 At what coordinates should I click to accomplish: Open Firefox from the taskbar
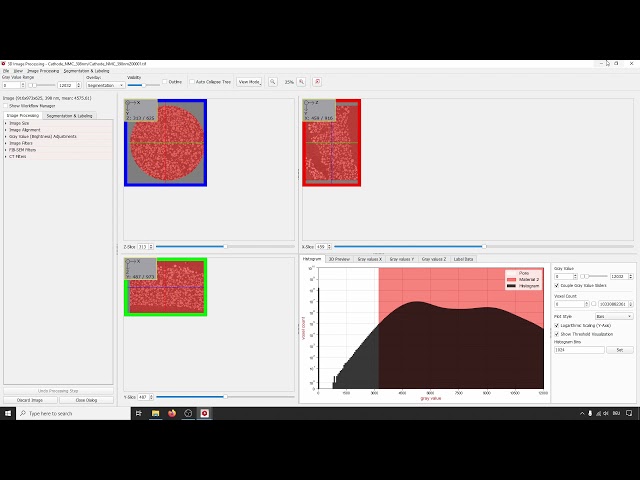(172, 413)
